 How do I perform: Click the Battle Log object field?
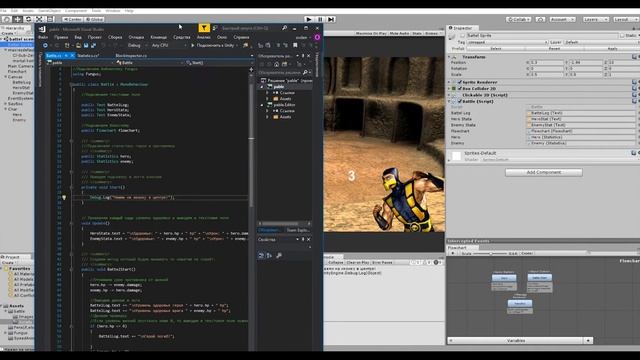tap(581, 113)
